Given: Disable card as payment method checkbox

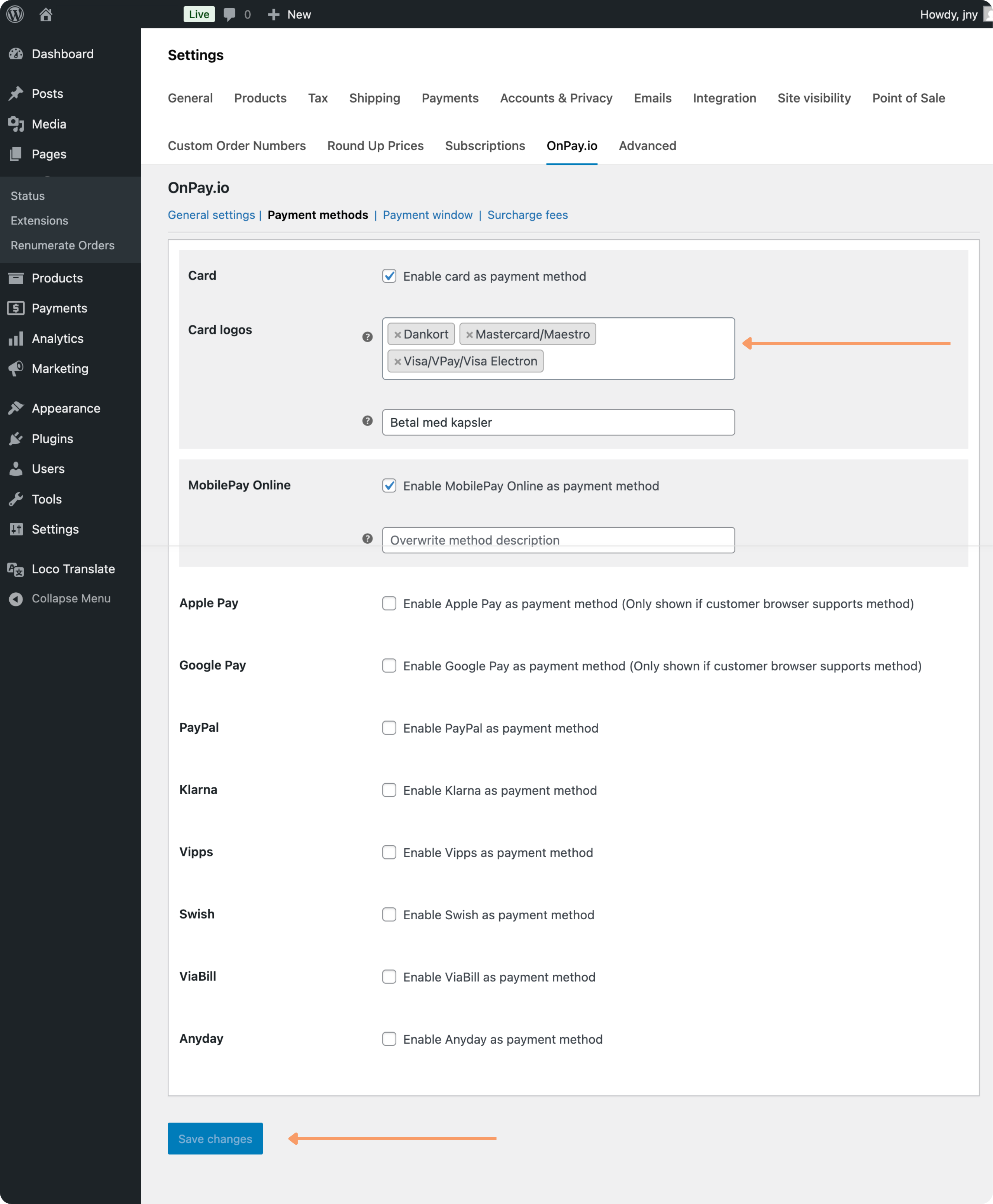Looking at the screenshot, I should pyautogui.click(x=389, y=276).
